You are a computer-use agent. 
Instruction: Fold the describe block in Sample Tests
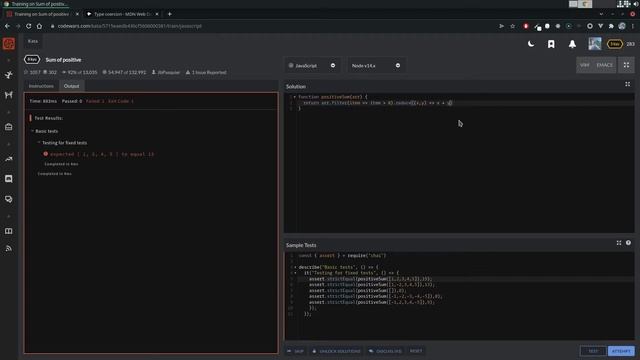tap(296, 267)
